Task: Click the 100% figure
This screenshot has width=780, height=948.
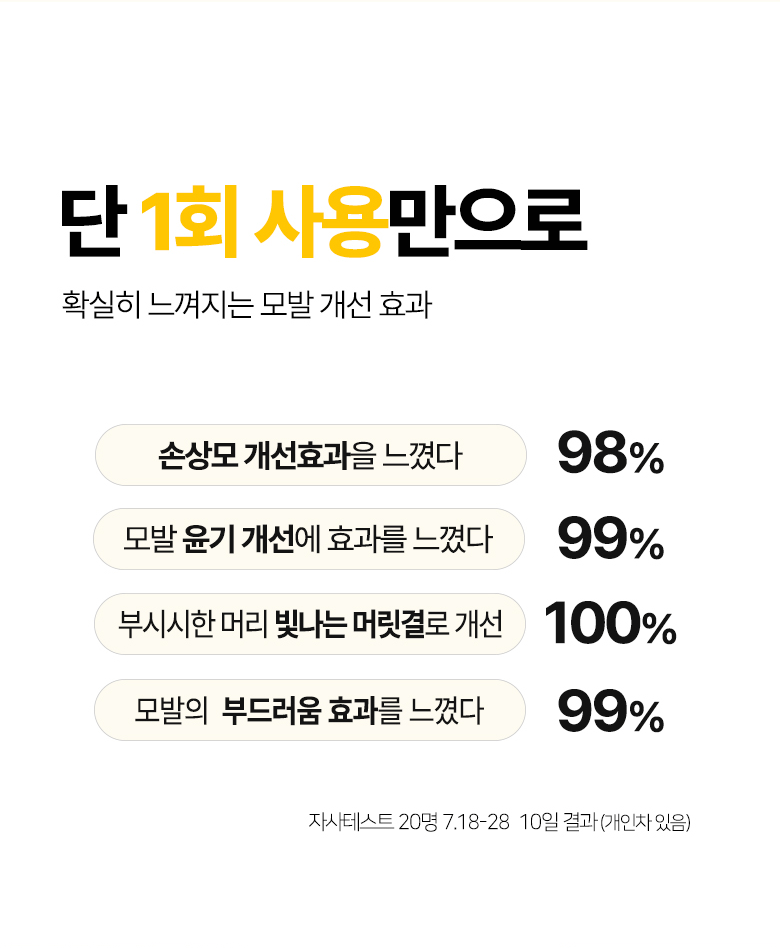Action: (x=610, y=626)
